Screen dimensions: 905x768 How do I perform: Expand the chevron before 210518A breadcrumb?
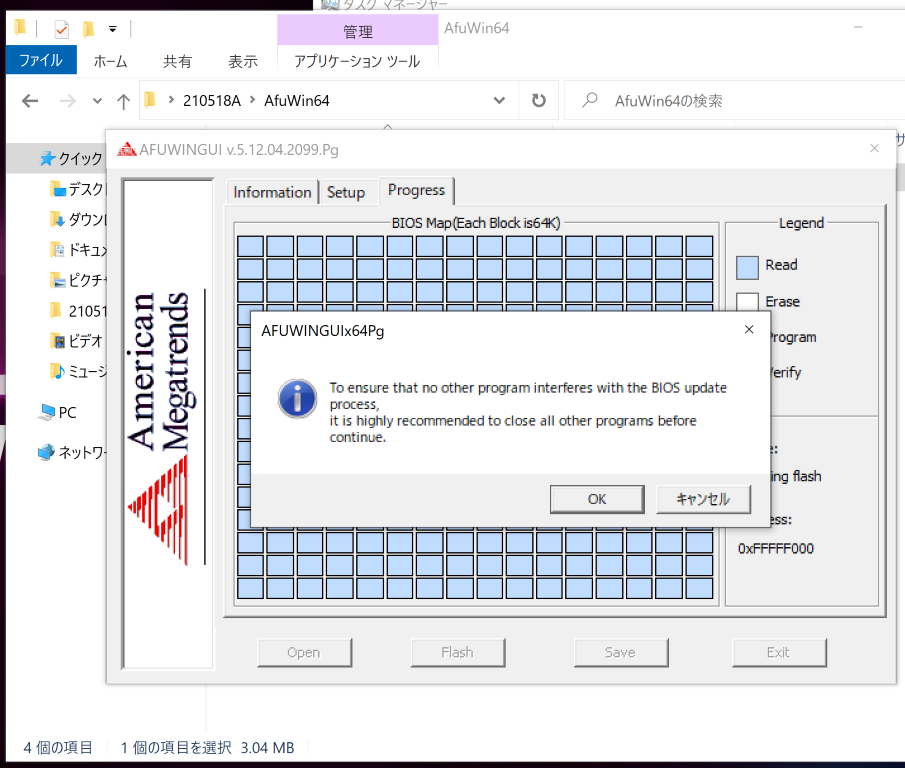click(x=171, y=100)
